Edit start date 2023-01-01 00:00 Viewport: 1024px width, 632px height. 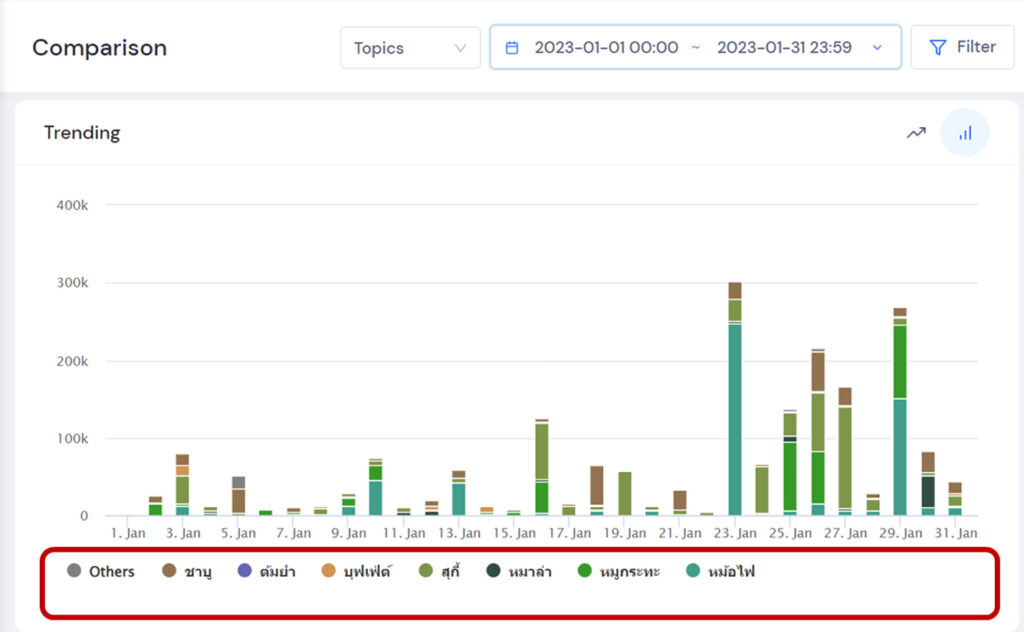coord(606,48)
